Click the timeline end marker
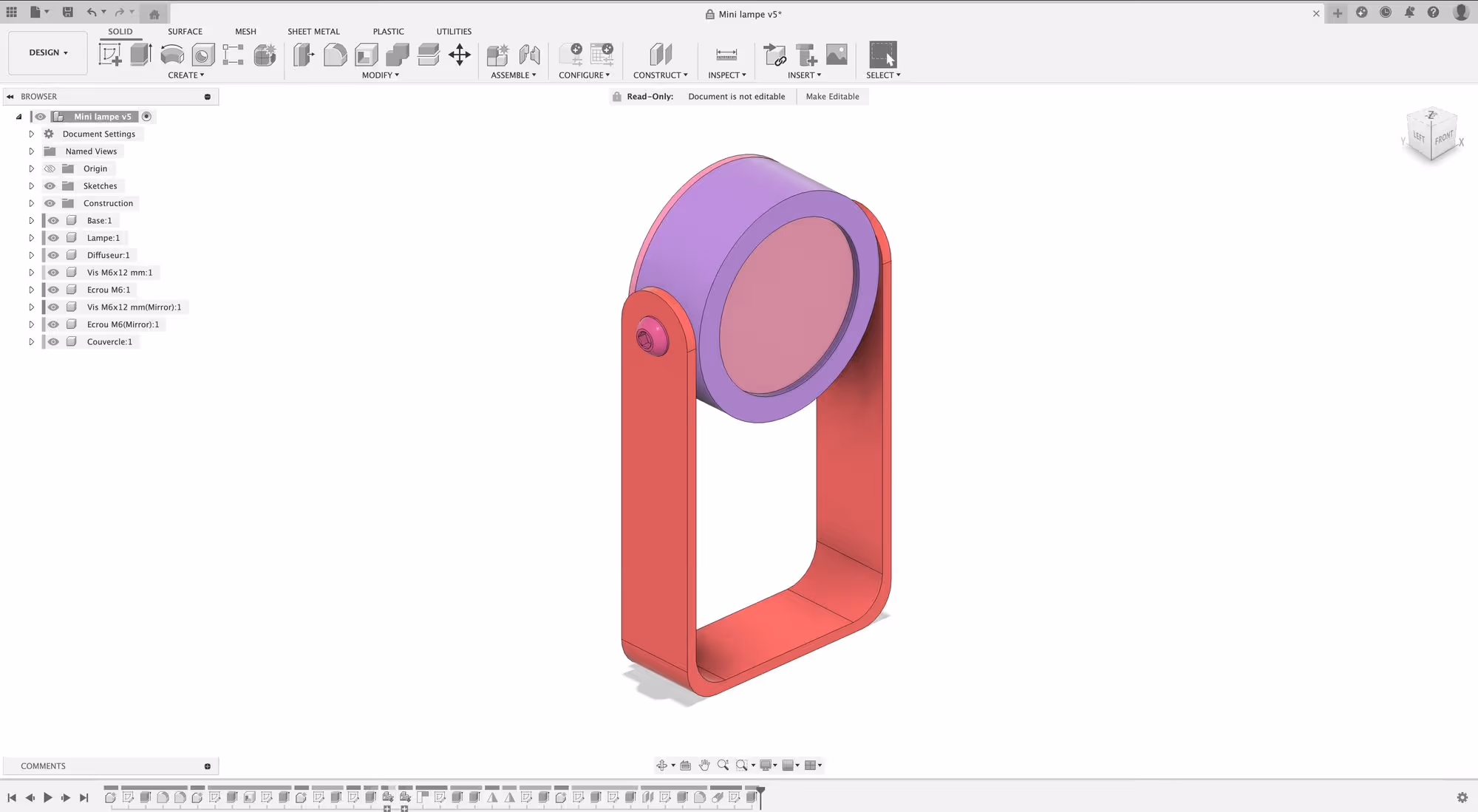The height and width of the screenshot is (812, 1478). point(760,796)
